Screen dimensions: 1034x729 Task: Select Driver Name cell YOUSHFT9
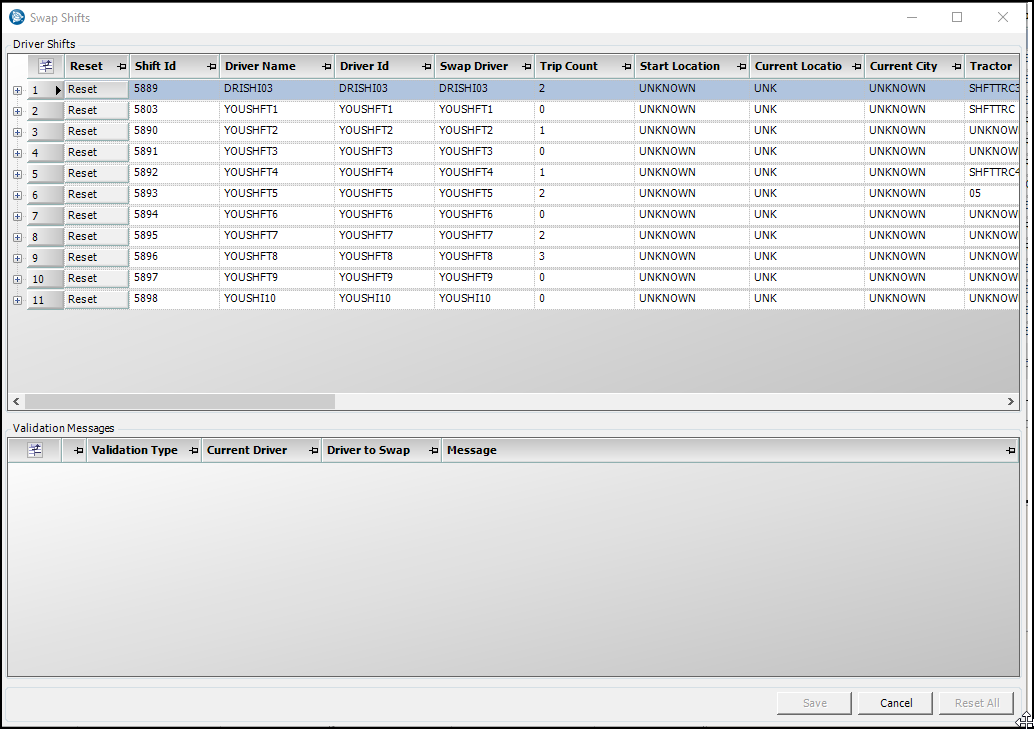coord(277,278)
